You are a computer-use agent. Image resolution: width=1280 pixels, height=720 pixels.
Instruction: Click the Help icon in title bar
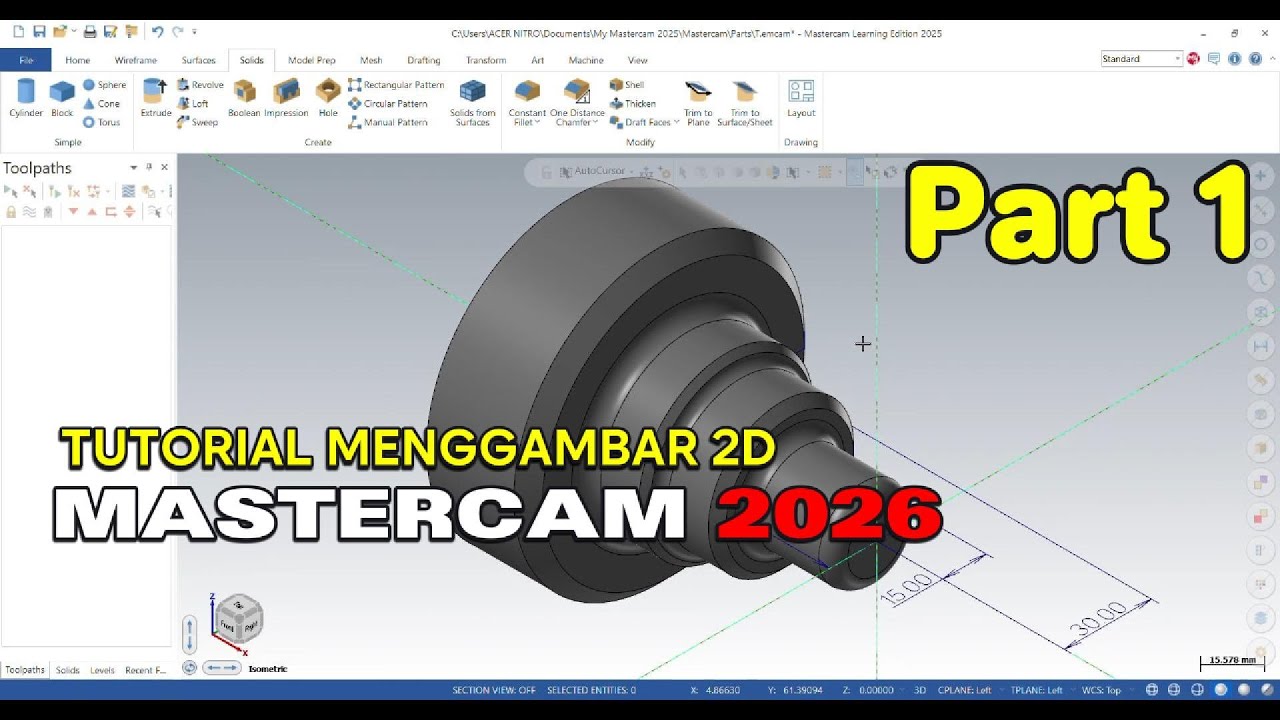(x=1255, y=59)
